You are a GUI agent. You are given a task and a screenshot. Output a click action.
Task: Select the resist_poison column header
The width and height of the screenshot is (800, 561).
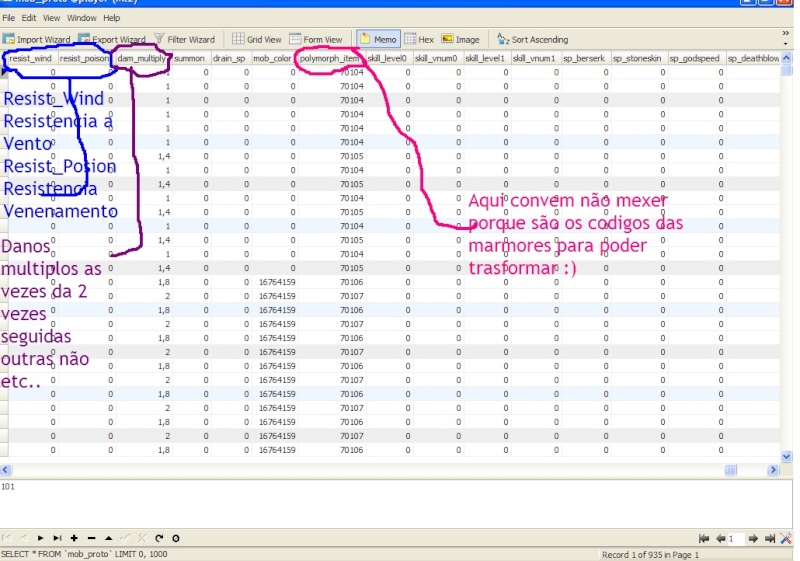(x=85, y=59)
